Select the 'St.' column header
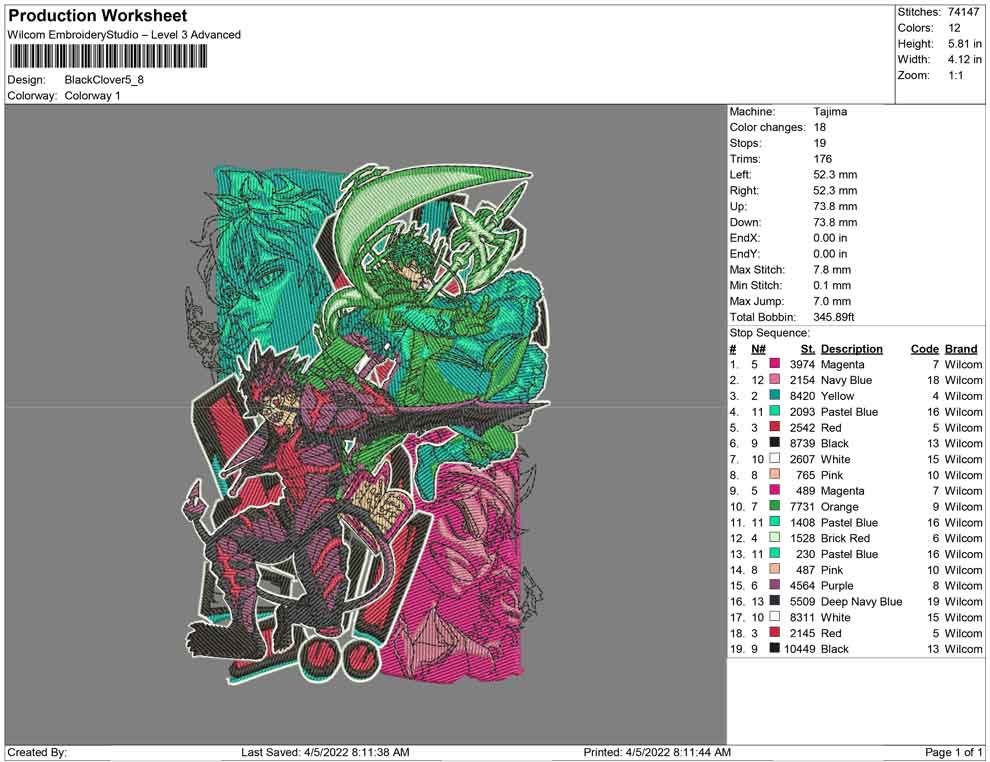 (808, 348)
